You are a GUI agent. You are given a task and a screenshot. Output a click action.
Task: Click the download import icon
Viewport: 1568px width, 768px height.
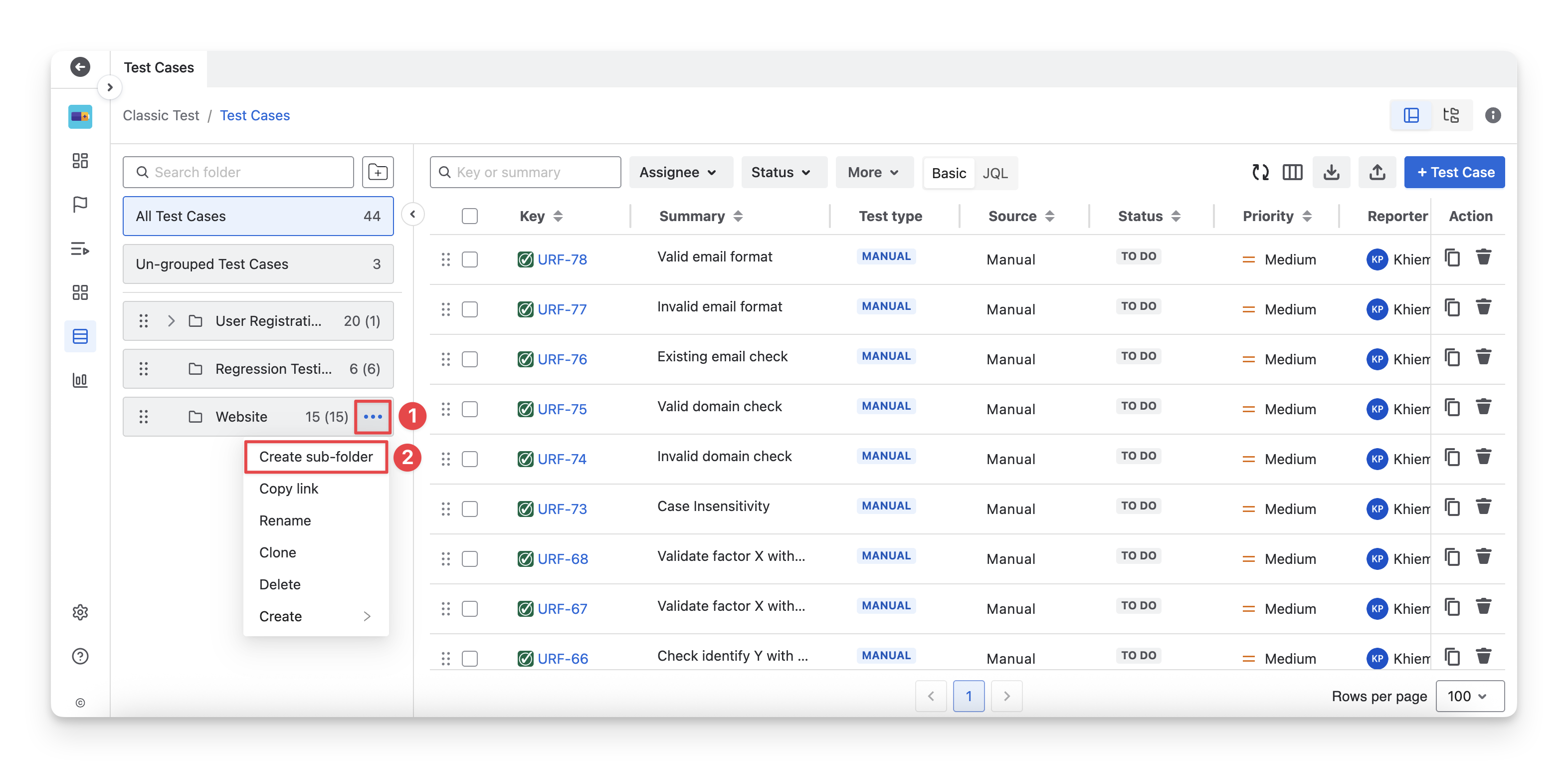click(1331, 172)
